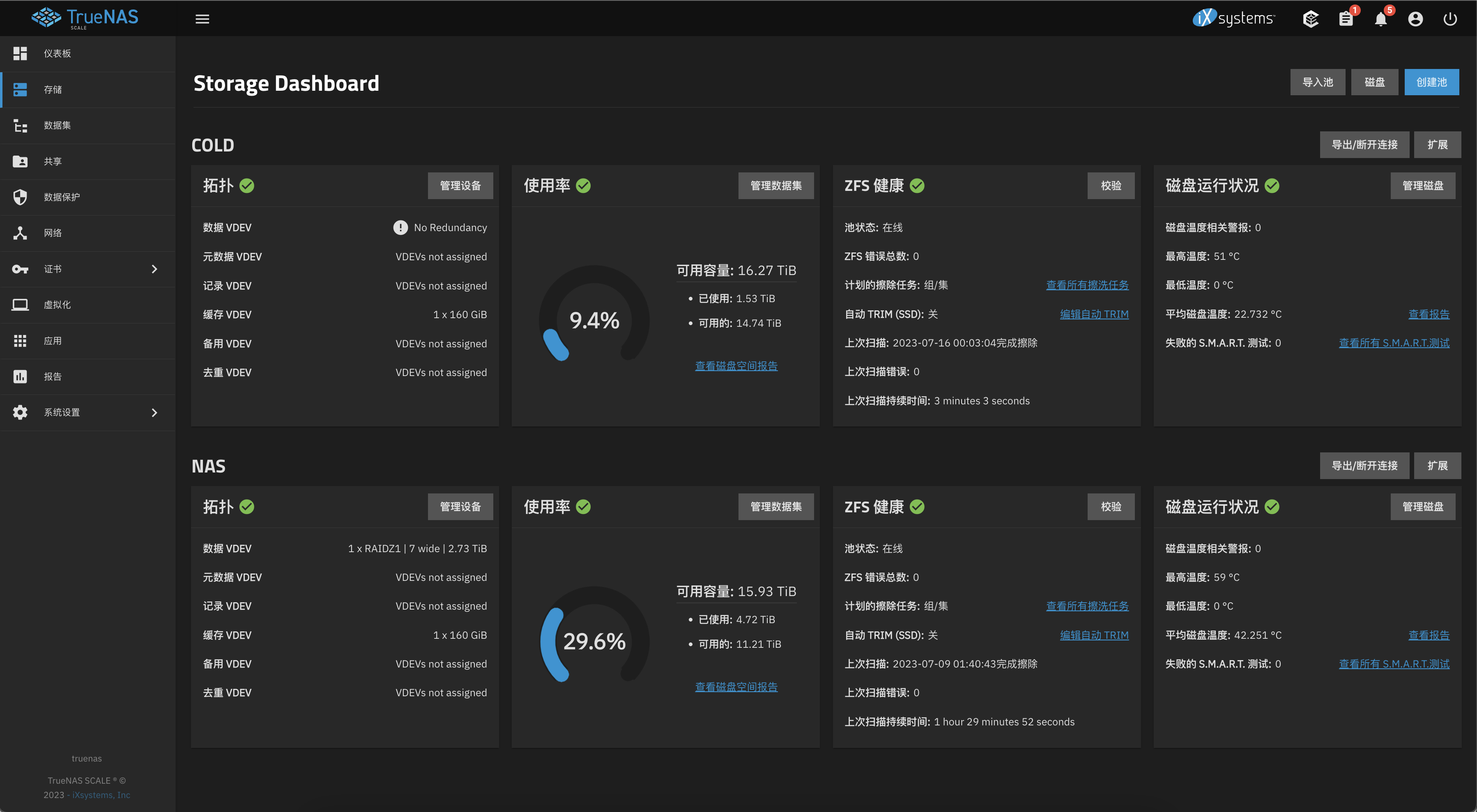Image resolution: width=1477 pixels, height=812 pixels.
Task: Click NAS pool 扩展 expand button
Action: [1438, 465]
